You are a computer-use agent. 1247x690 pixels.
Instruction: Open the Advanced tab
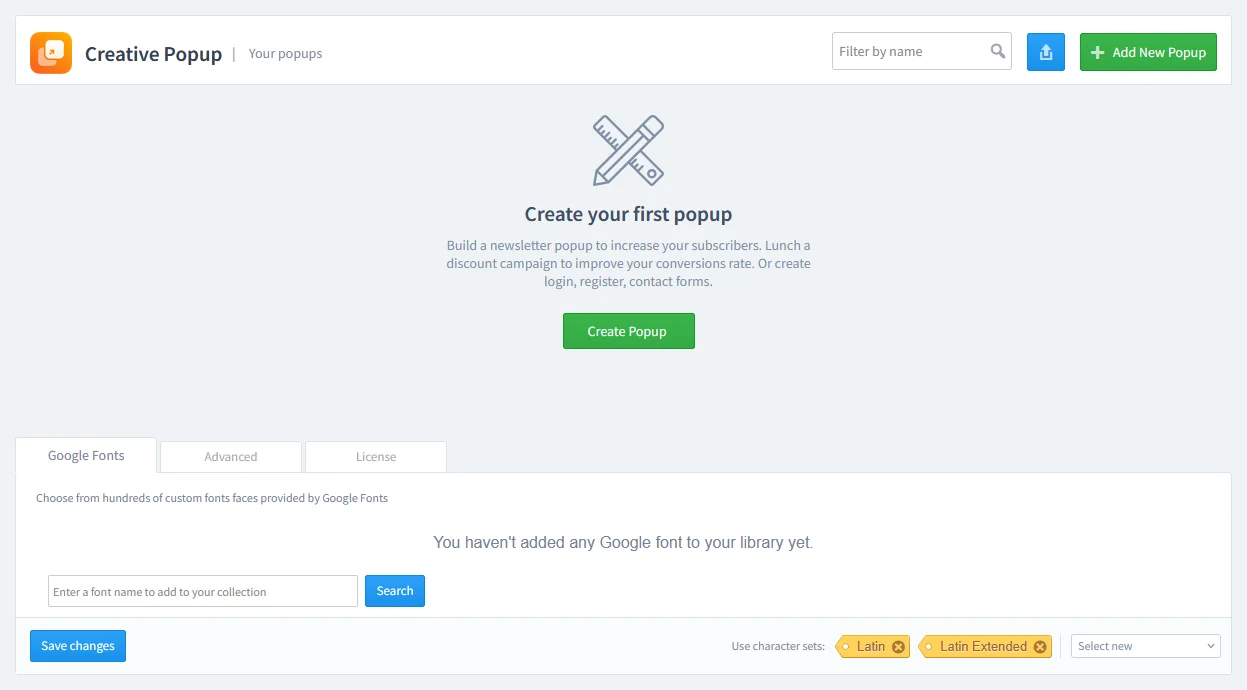(x=231, y=457)
